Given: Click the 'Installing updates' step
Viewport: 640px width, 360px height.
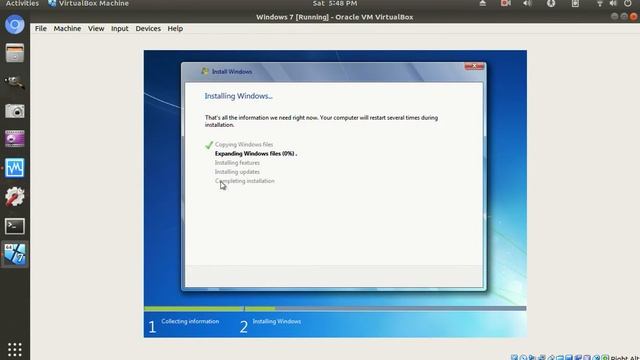Looking at the screenshot, I should point(237,172).
